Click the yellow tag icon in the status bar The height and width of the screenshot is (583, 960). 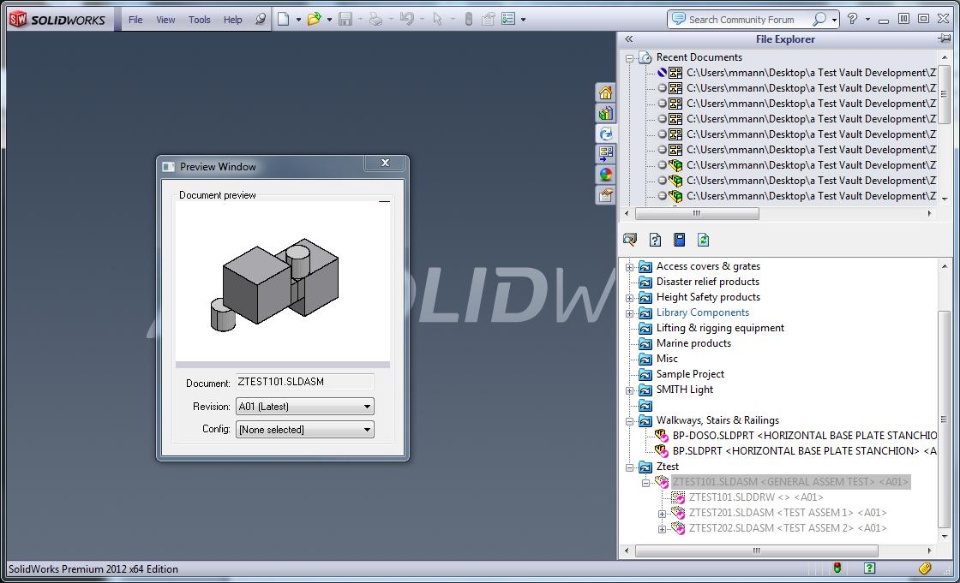point(925,569)
